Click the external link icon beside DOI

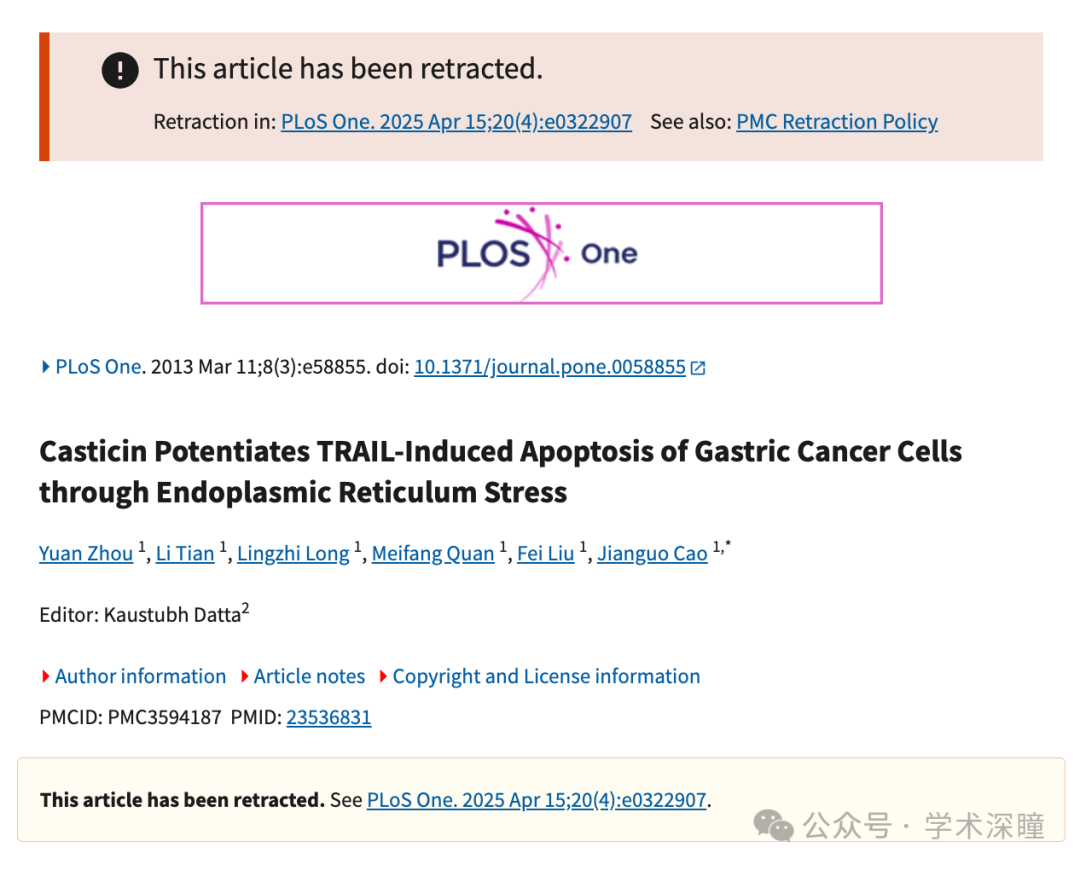[698, 368]
